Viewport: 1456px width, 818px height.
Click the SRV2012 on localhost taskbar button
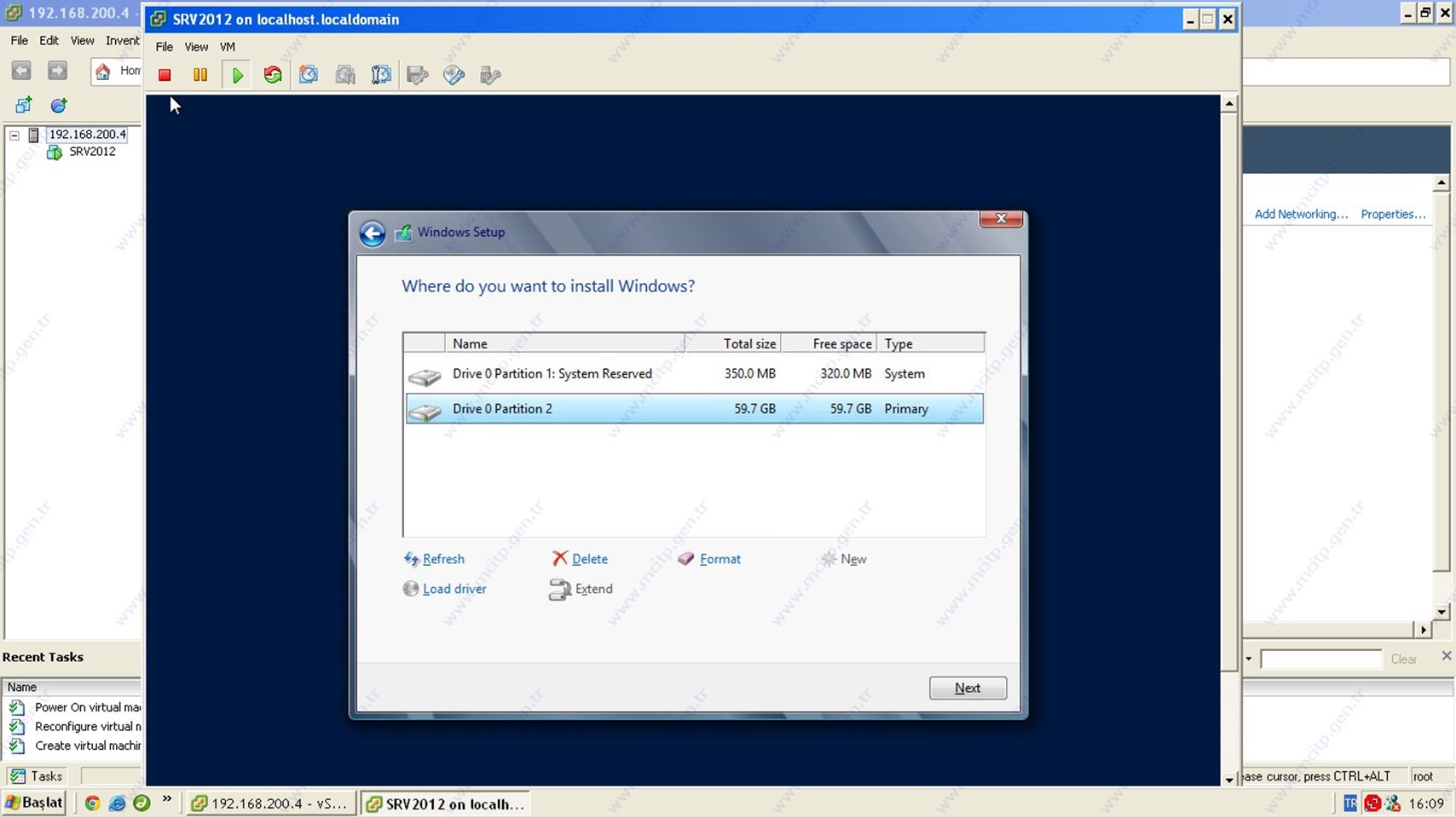[444, 804]
